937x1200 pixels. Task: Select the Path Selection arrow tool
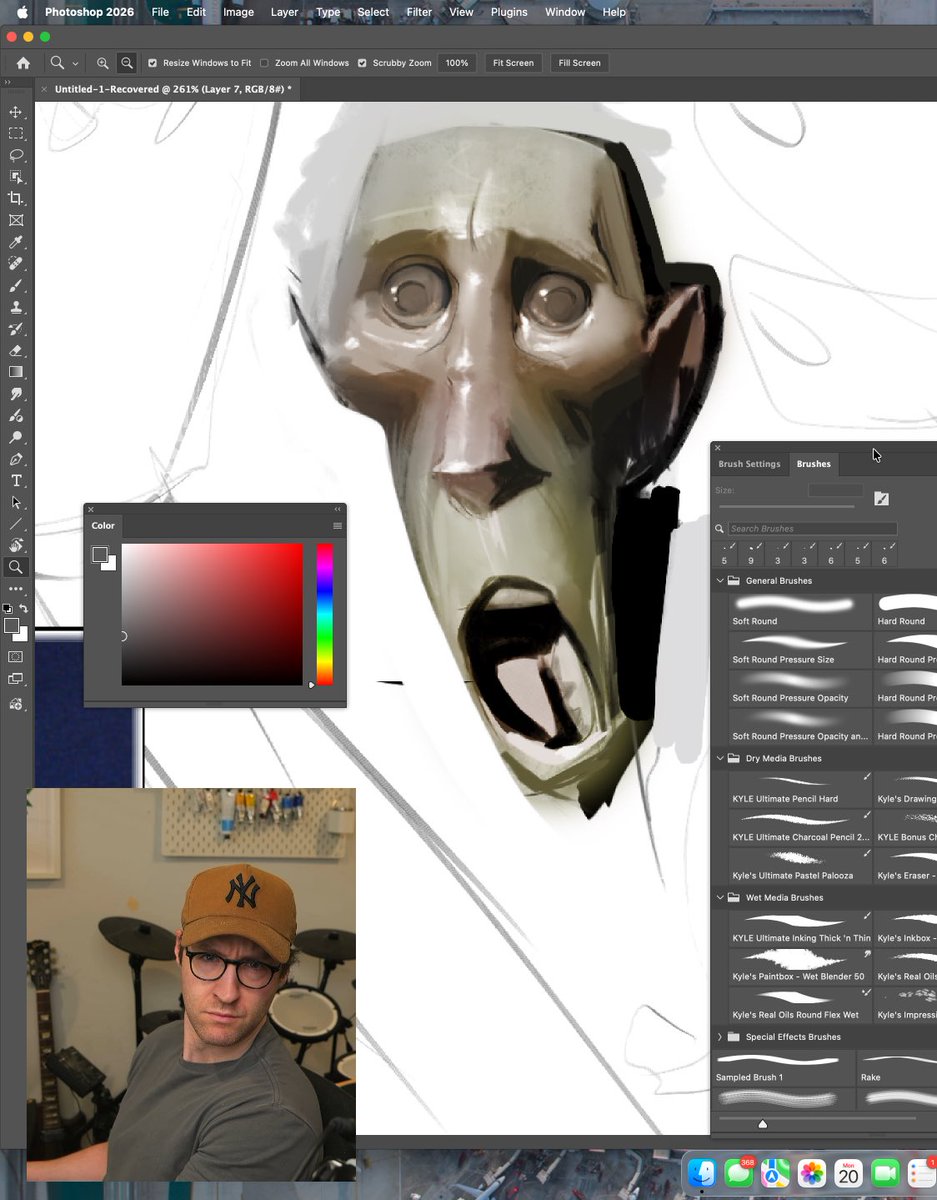click(x=16, y=503)
